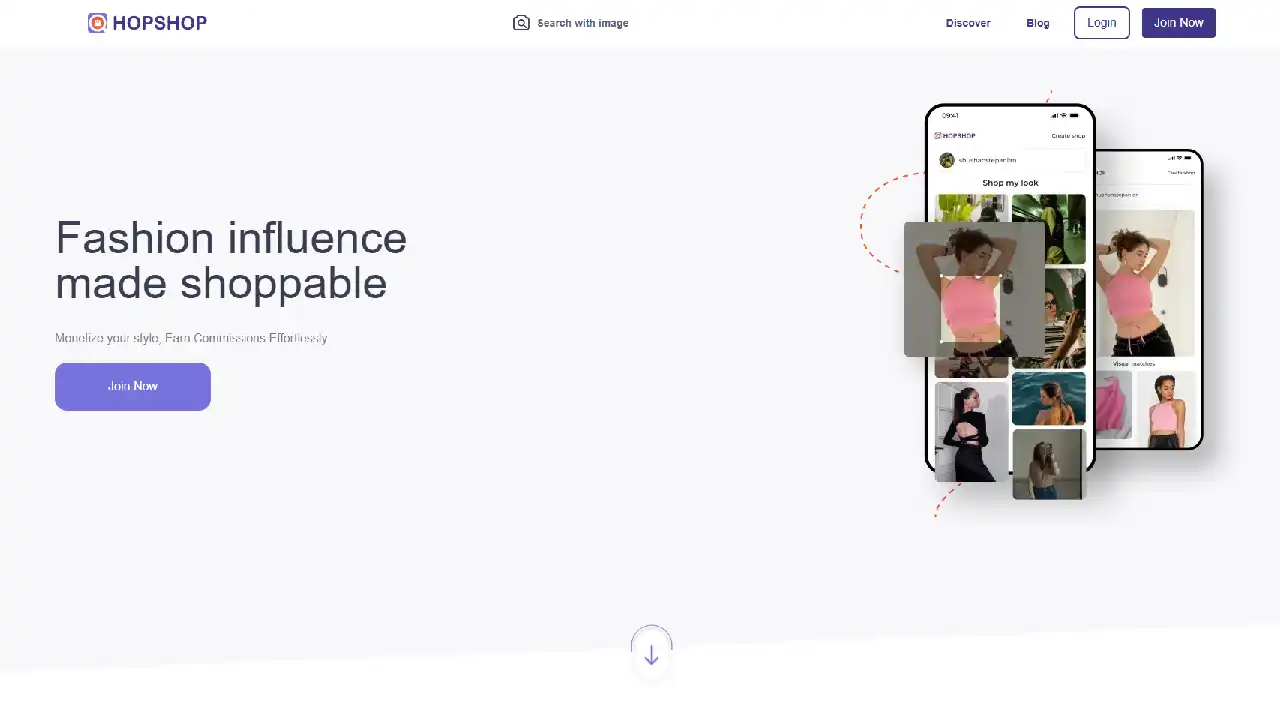Click the Shop my look heading
1280x720 pixels.
pyautogui.click(x=1010, y=183)
